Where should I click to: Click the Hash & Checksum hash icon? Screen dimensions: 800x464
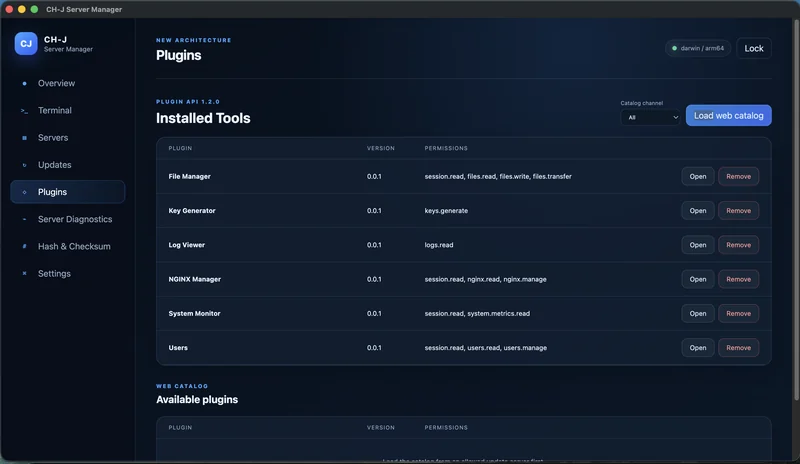24,247
